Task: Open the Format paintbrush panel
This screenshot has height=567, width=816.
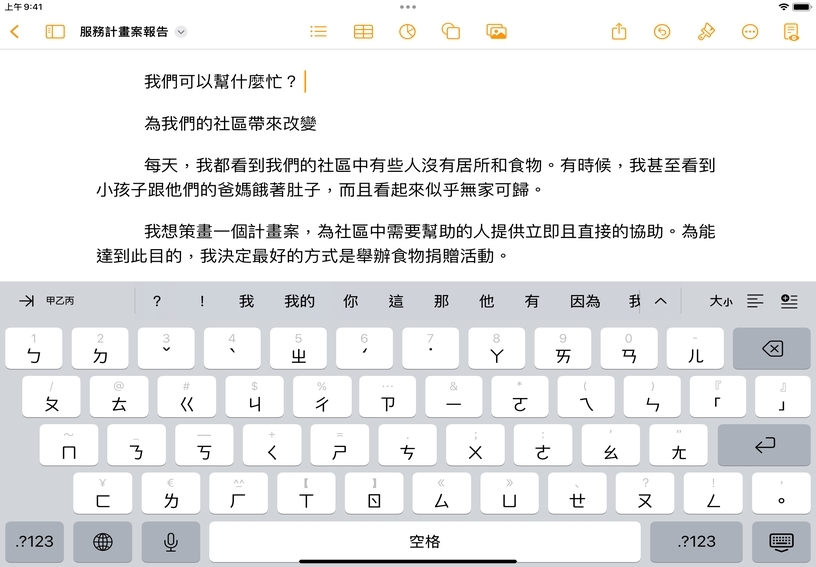Action: click(x=706, y=32)
